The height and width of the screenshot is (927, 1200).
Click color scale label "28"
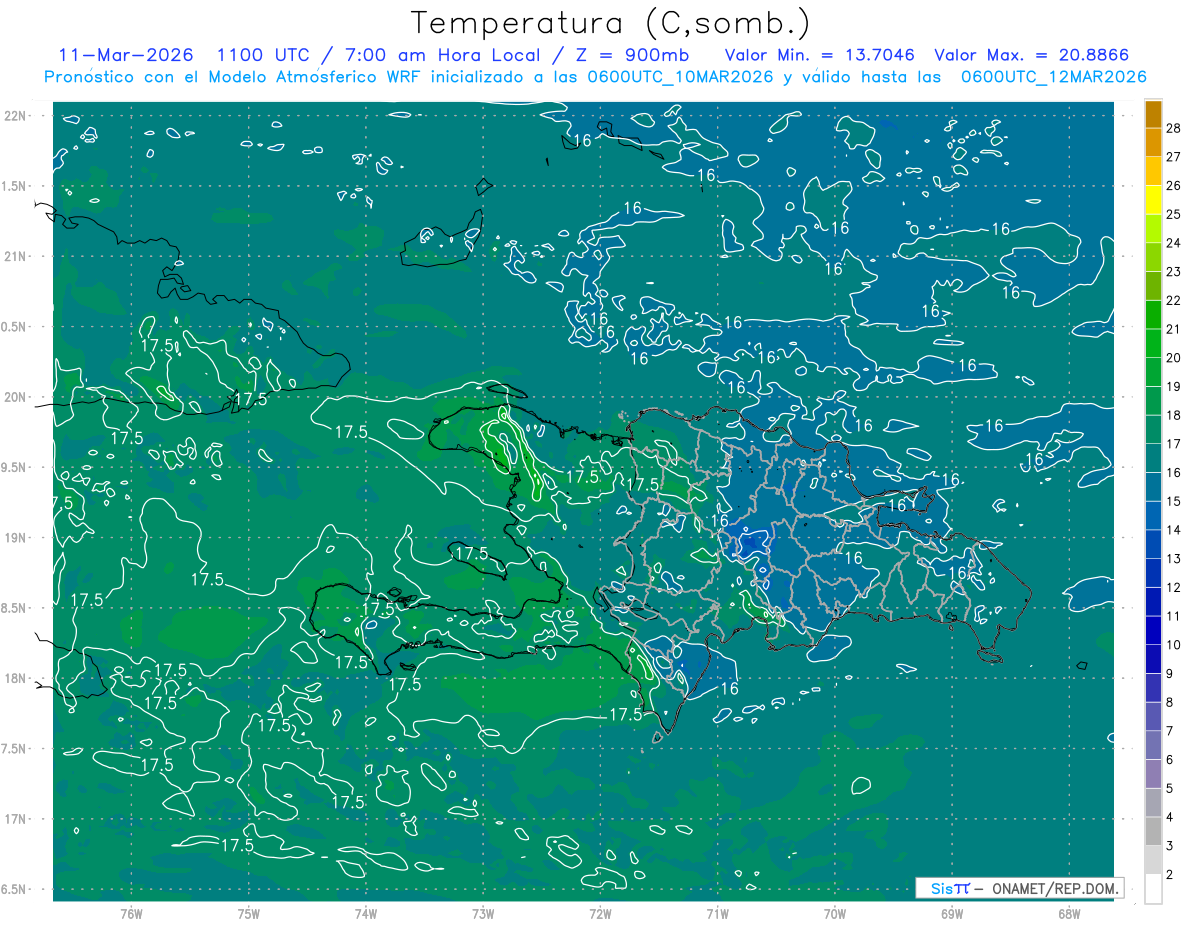coord(1174,128)
